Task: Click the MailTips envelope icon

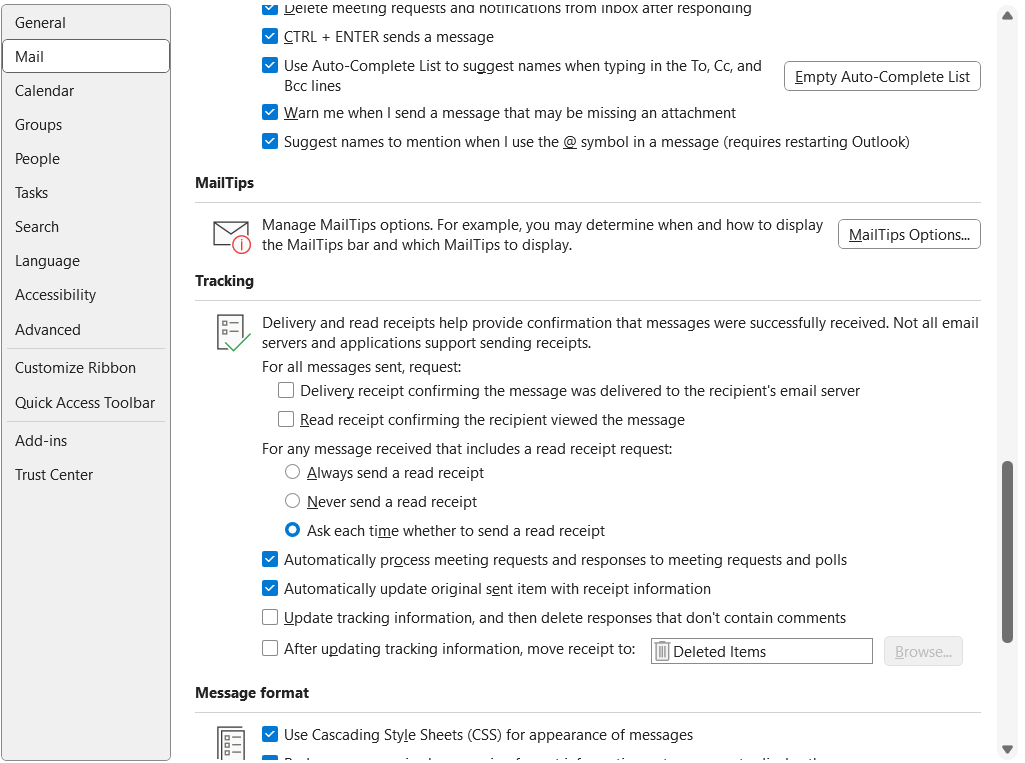Action: (228, 235)
